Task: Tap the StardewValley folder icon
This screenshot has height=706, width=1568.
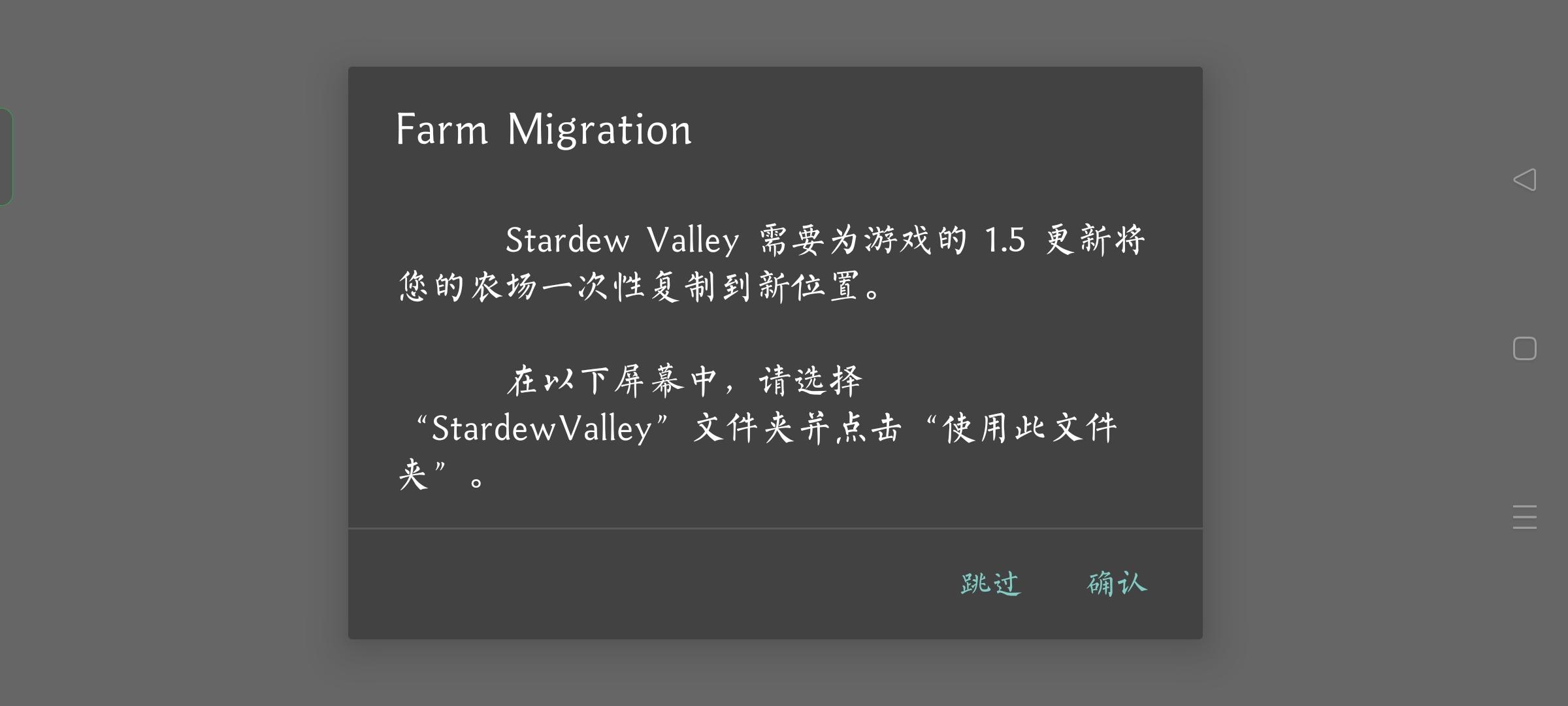Action: click(1114, 584)
